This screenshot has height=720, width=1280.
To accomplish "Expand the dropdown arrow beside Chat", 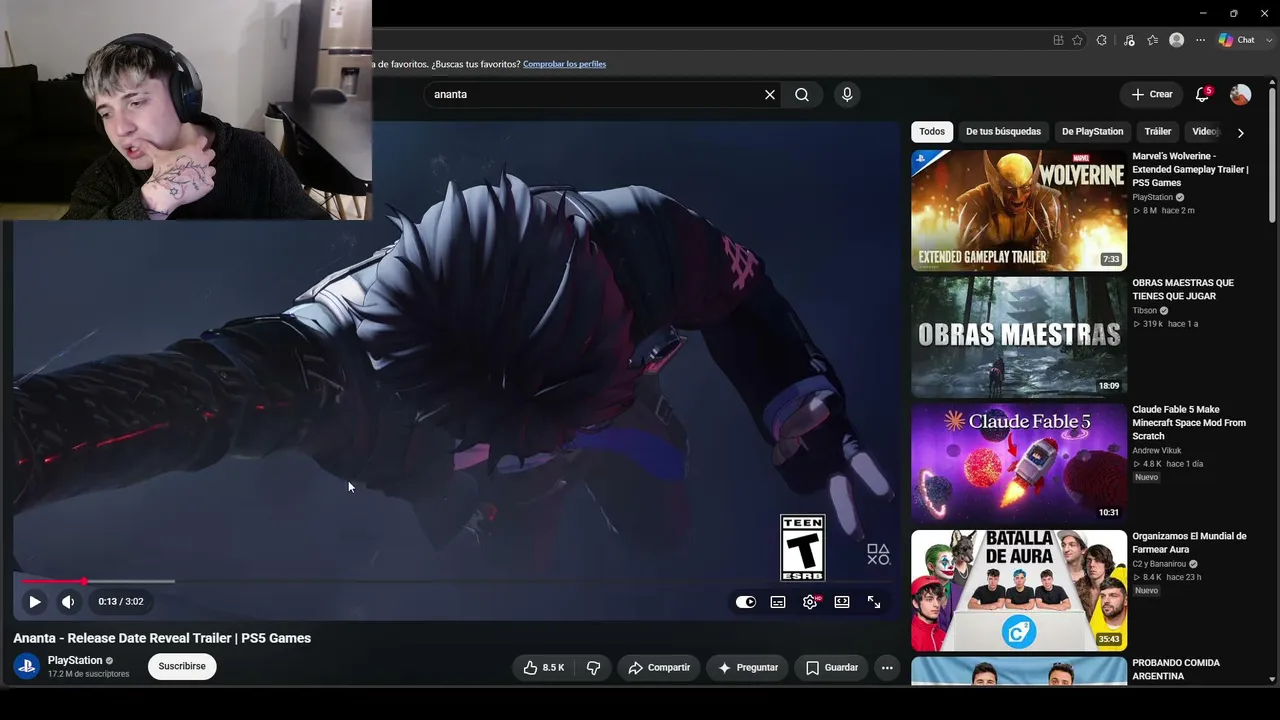I will [x=1267, y=40].
